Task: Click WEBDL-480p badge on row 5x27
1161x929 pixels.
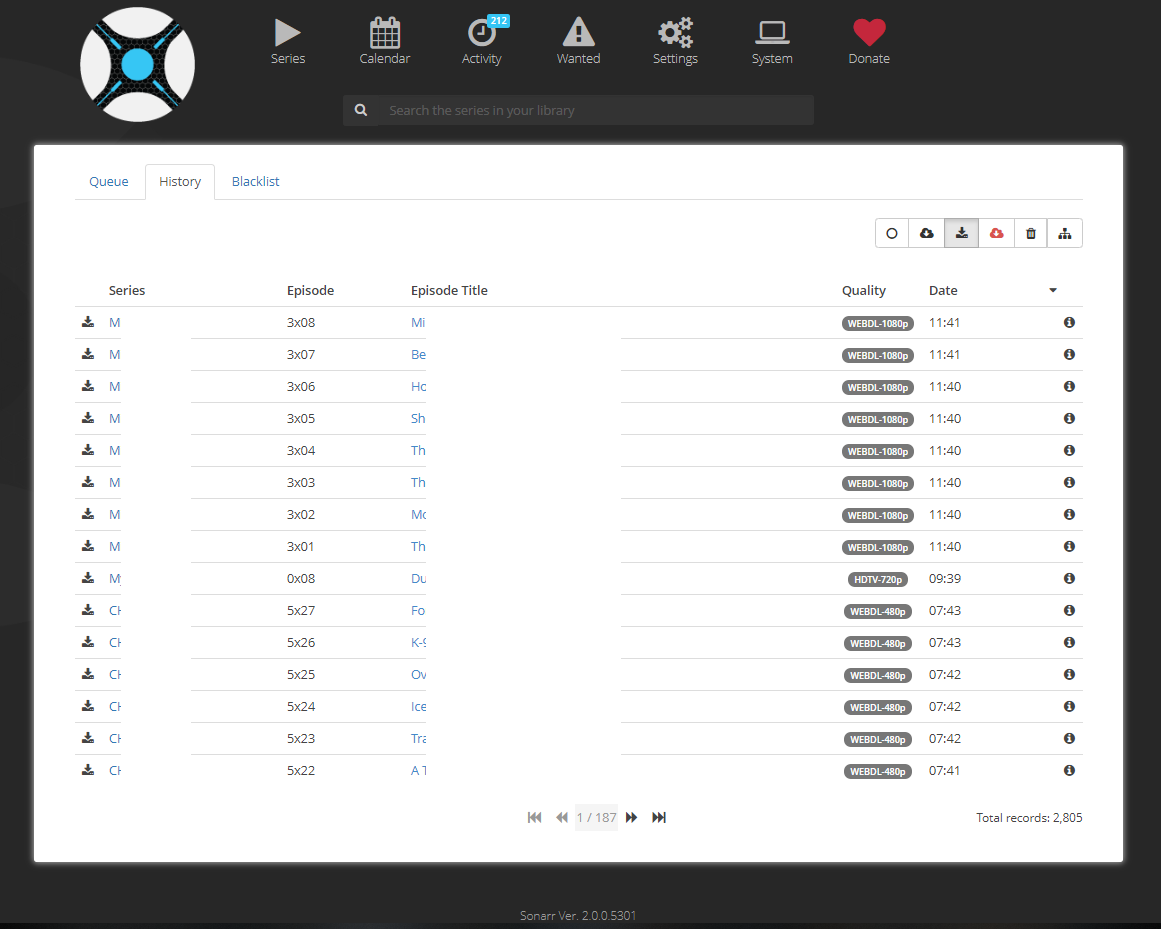Action: pos(877,611)
